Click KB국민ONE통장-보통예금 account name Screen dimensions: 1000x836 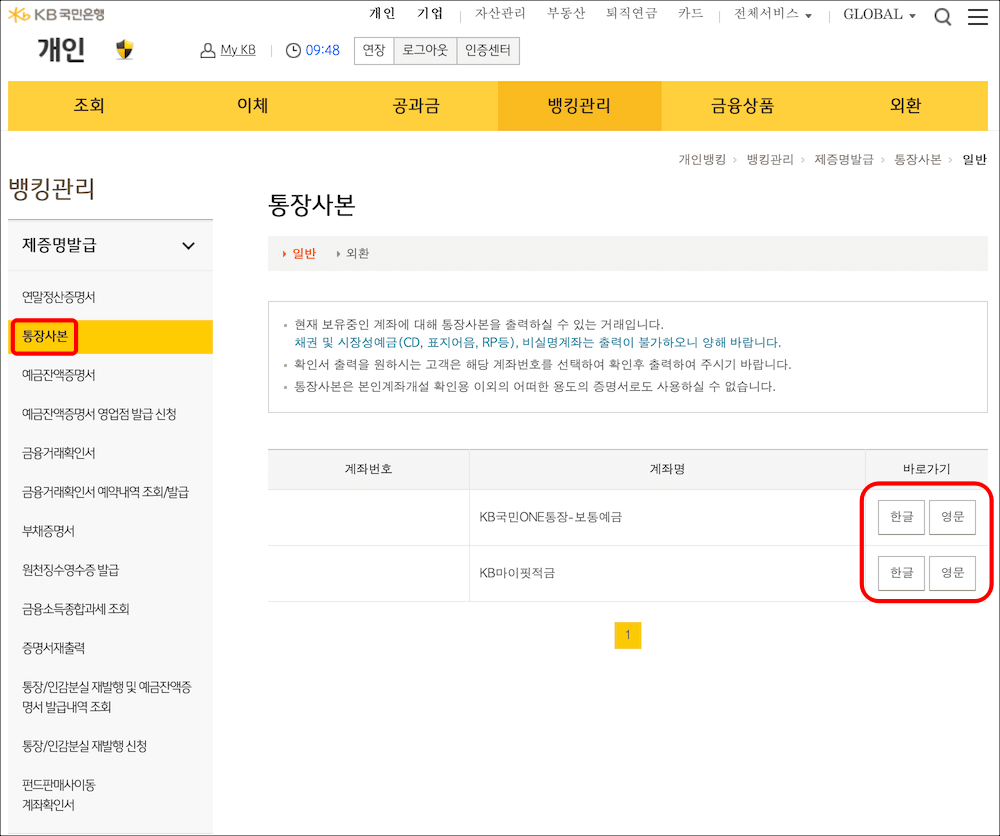coord(550,517)
